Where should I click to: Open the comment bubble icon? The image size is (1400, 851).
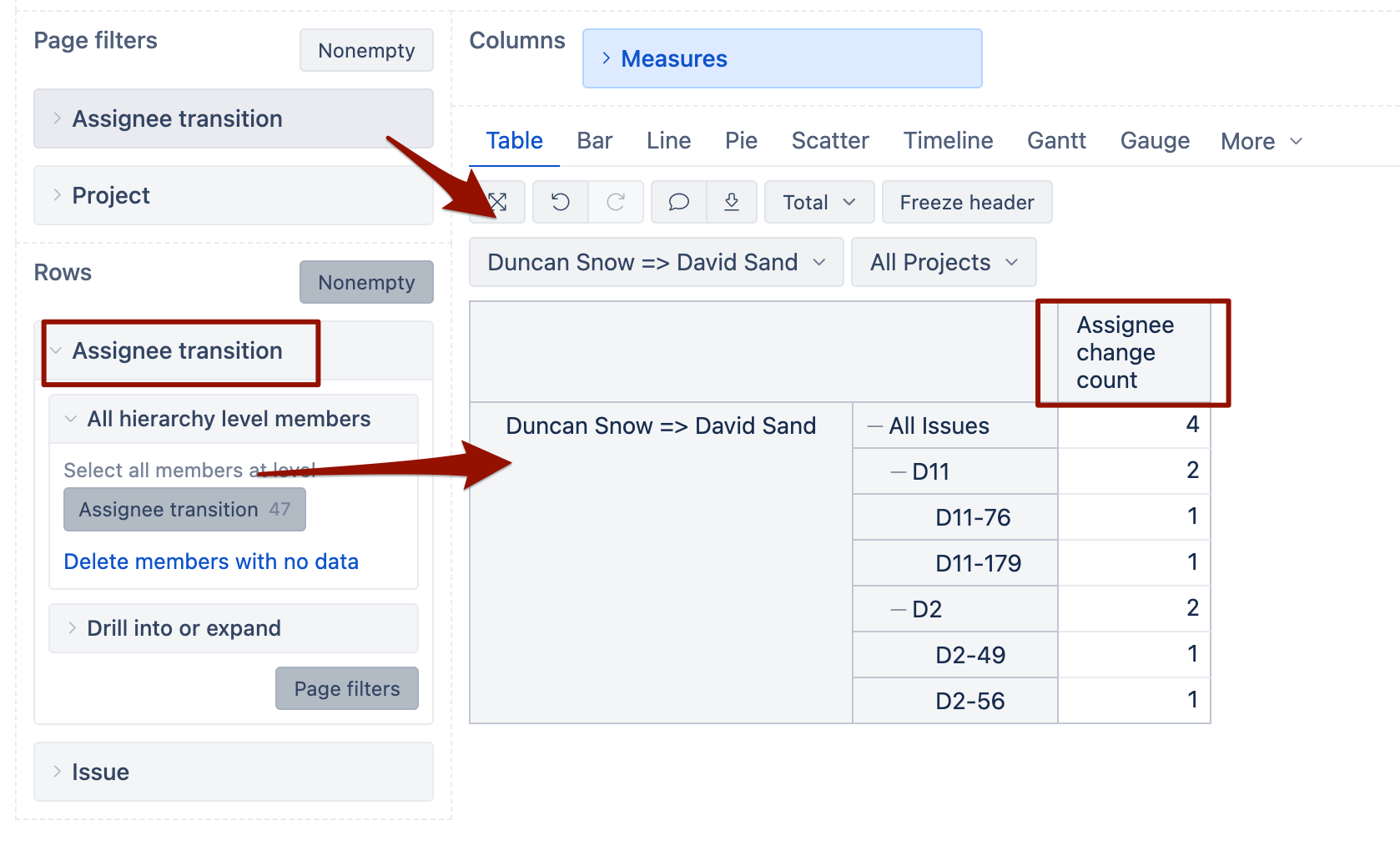click(x=679, y=202)
